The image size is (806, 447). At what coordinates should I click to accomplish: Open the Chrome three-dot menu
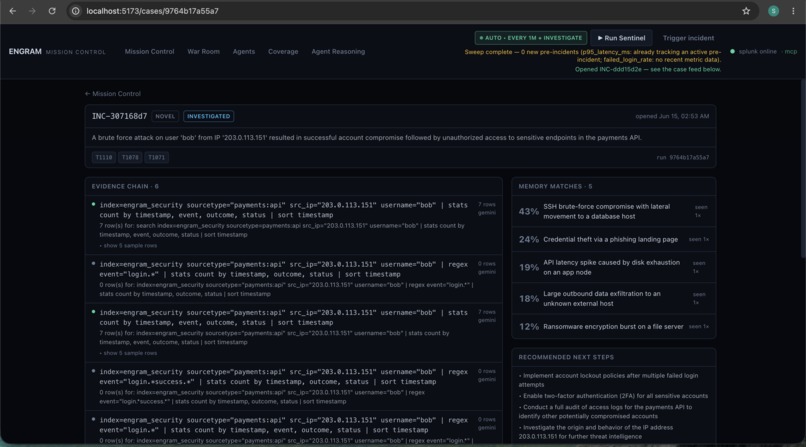793,11
